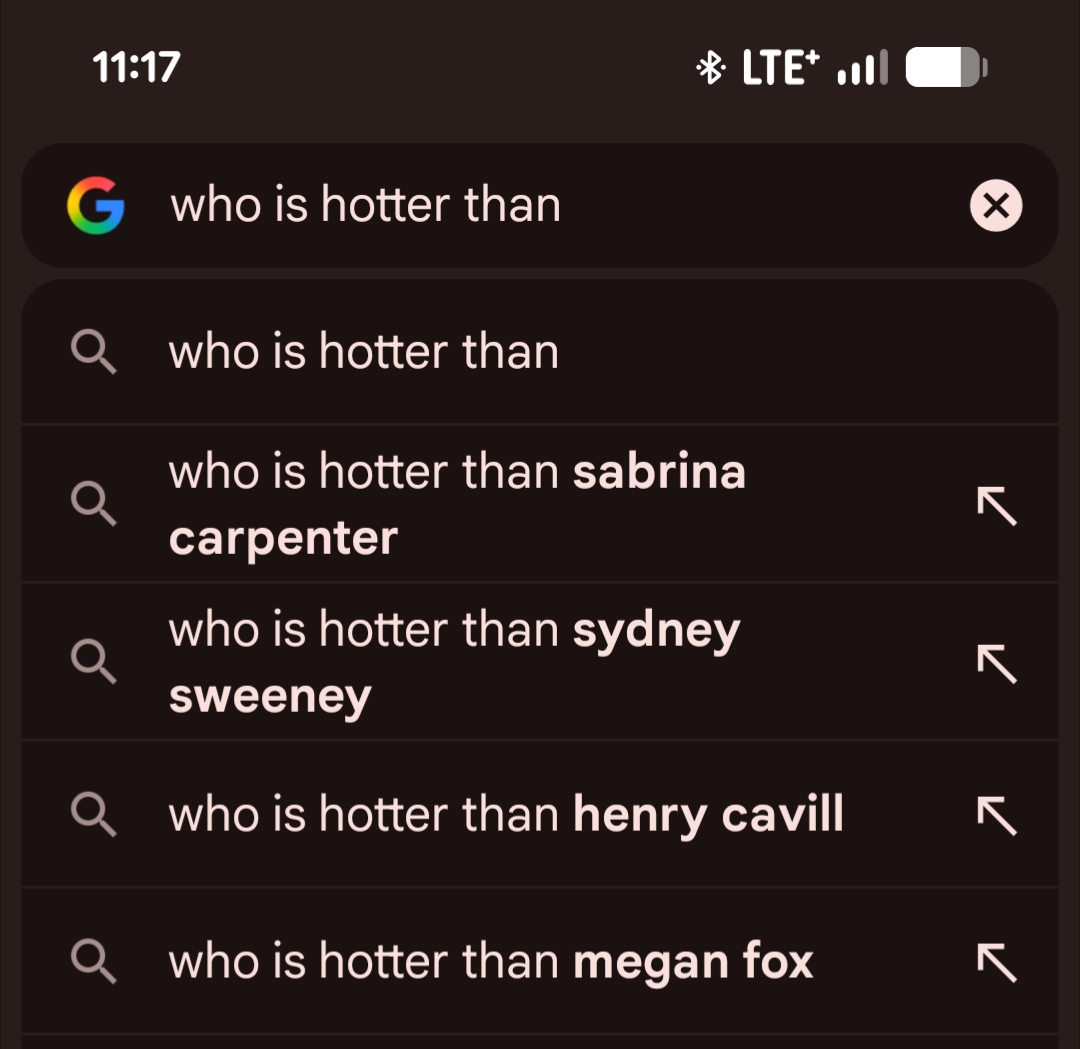Pick the "henry cavill" suggestion
The width and height of the screenshot is (1080, 1049).
click(x=506, y=814)
